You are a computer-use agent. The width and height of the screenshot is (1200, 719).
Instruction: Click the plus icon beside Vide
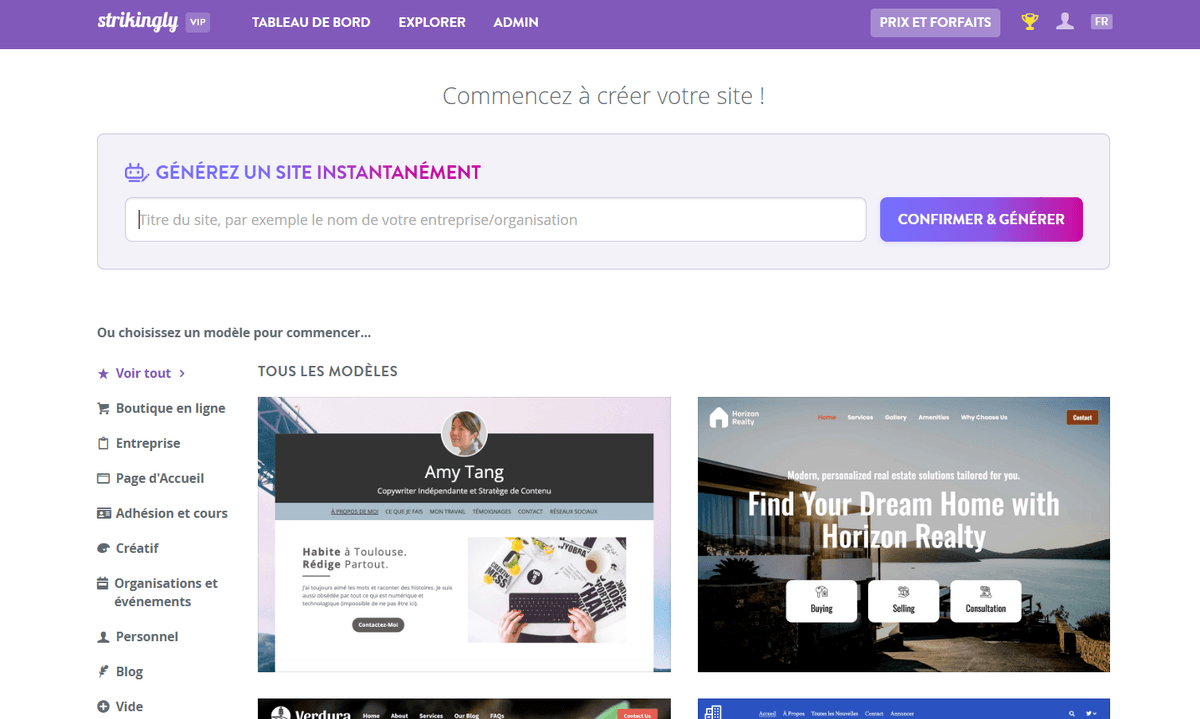[102, 705]
